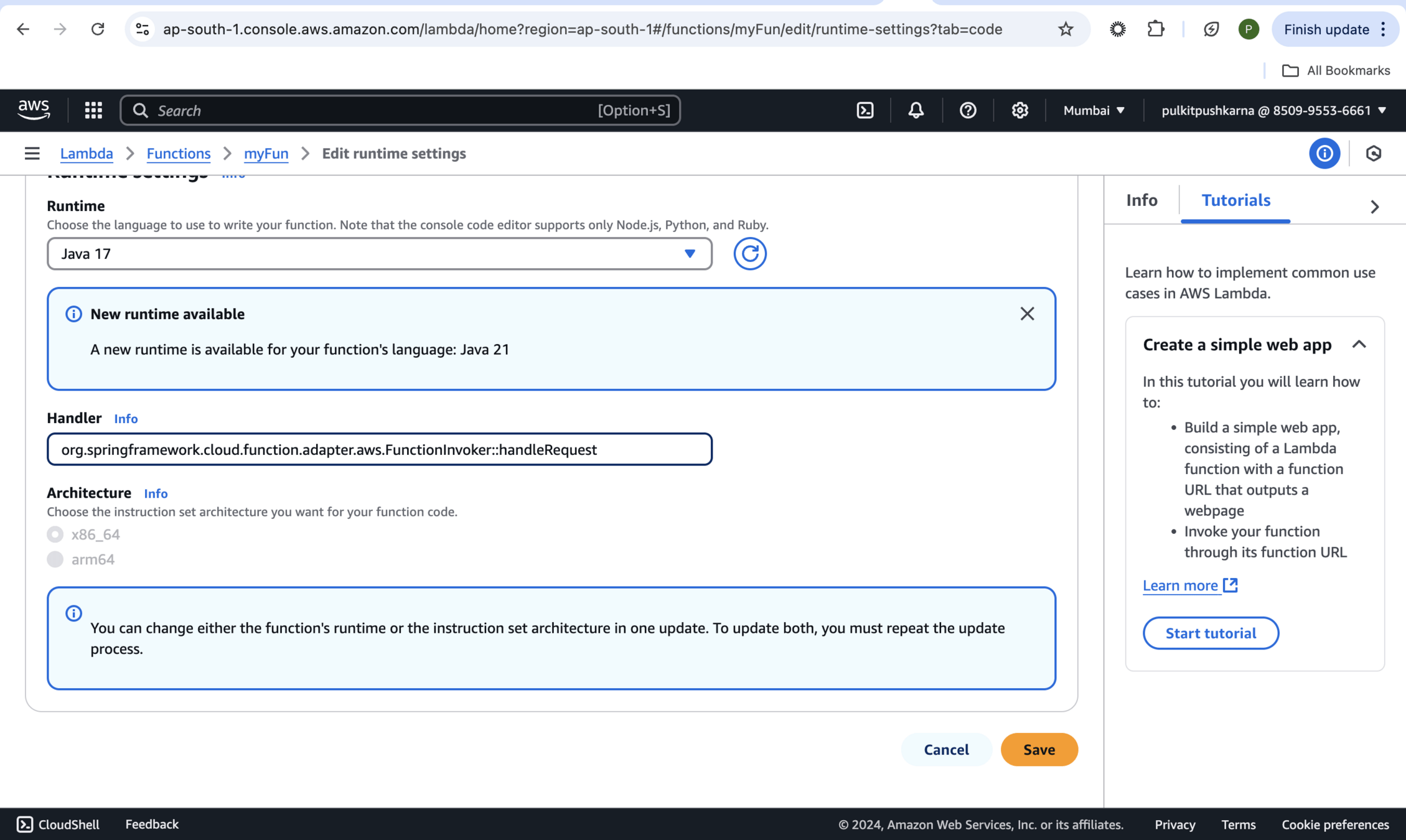Screen dimensions: 1406x840
Task: Select the arm64 architecture option
Action: point(55,559)
